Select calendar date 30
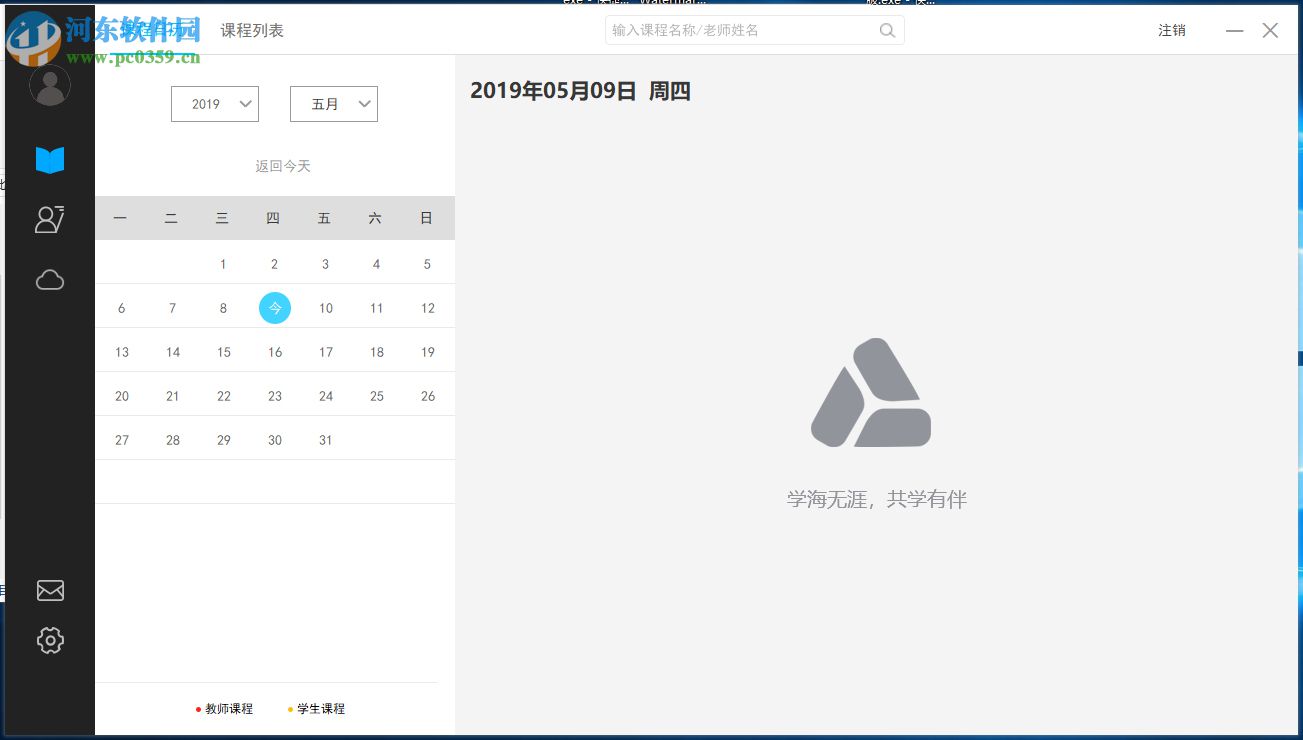The image size is (1303, 740). (x=275, y=440)
